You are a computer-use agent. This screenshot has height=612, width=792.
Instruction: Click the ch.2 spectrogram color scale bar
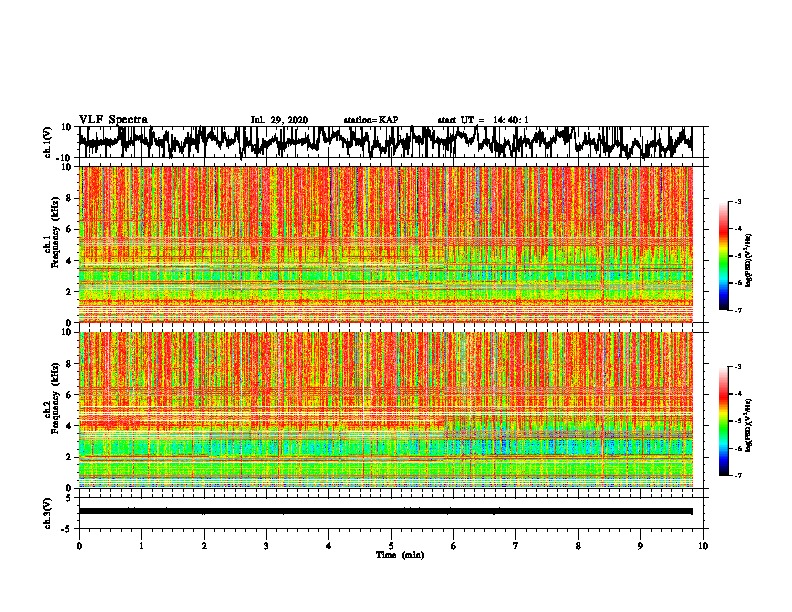click(724, 421)
